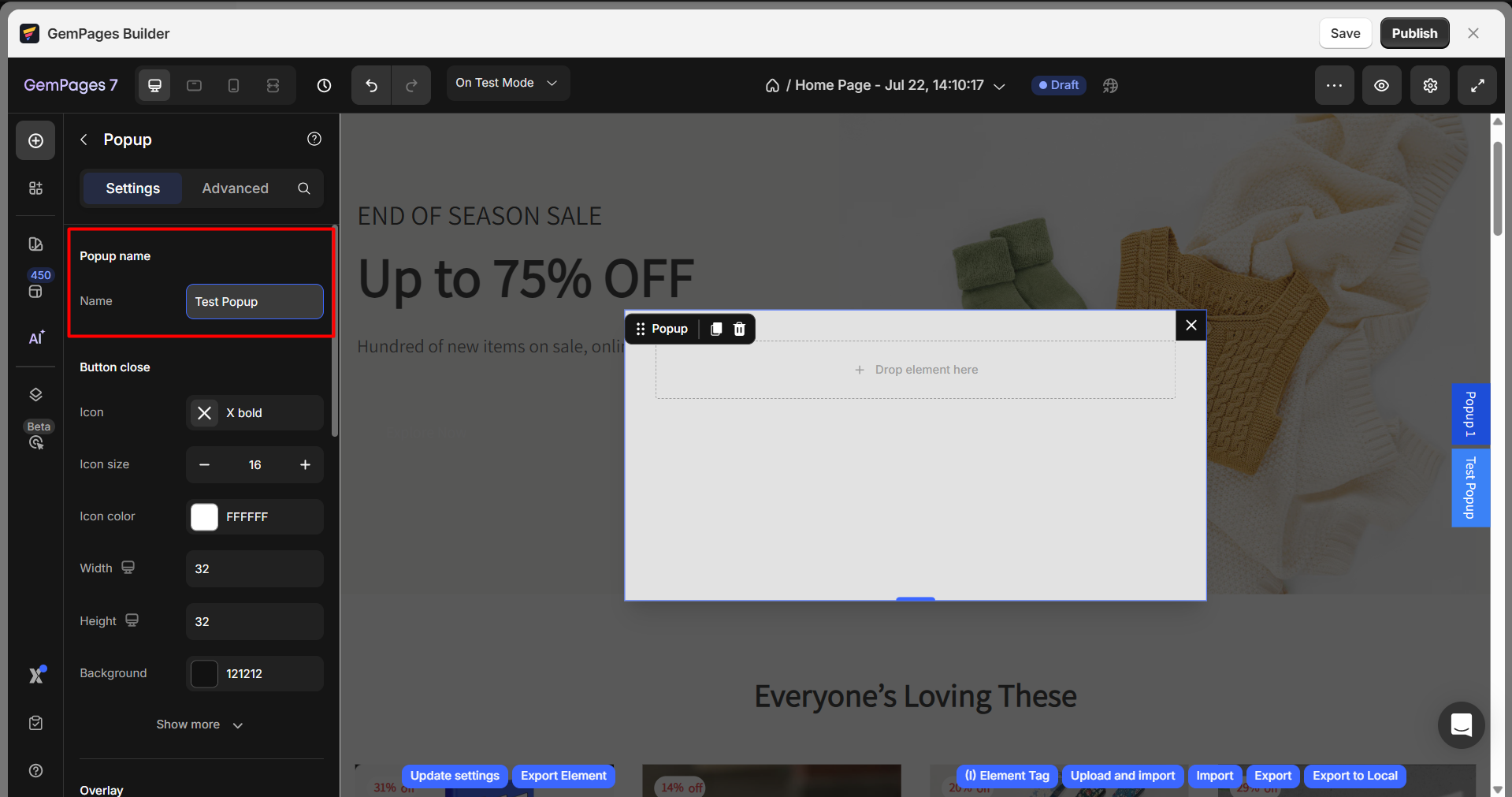Edit the popup Name input field

tap(254, 302)
